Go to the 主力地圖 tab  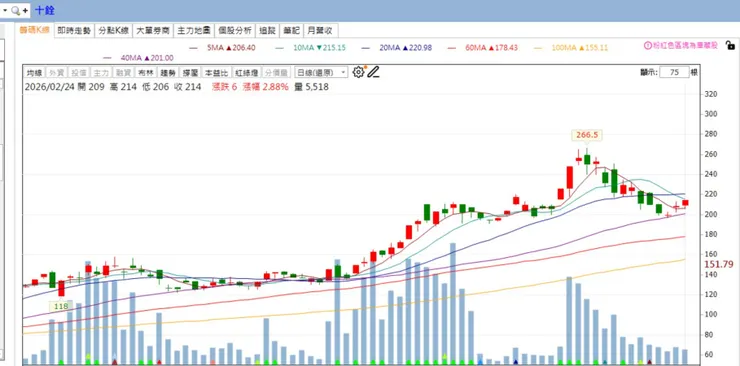point(194,31)
